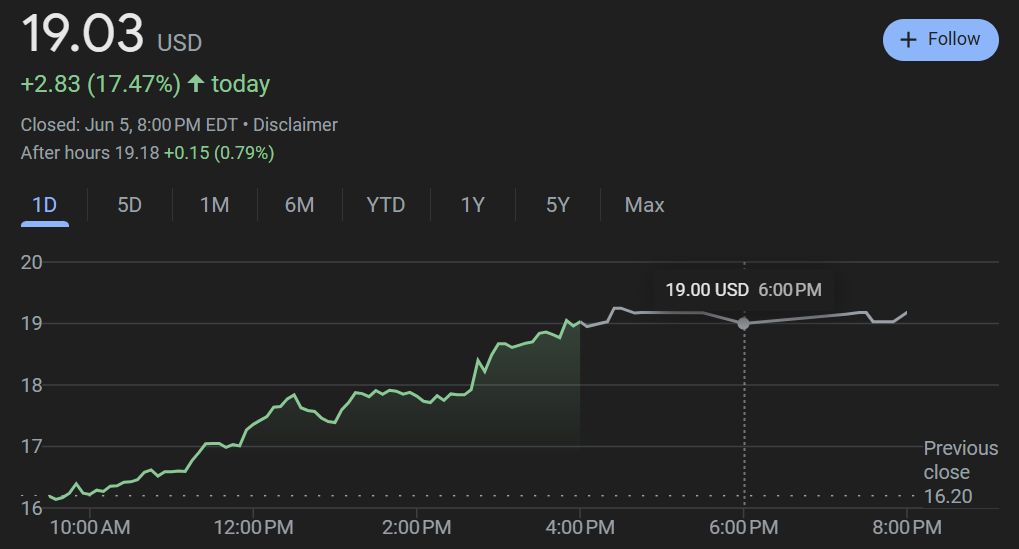Select the YTD range tab
Screen dimensions: 1019x549
point(385,205)
